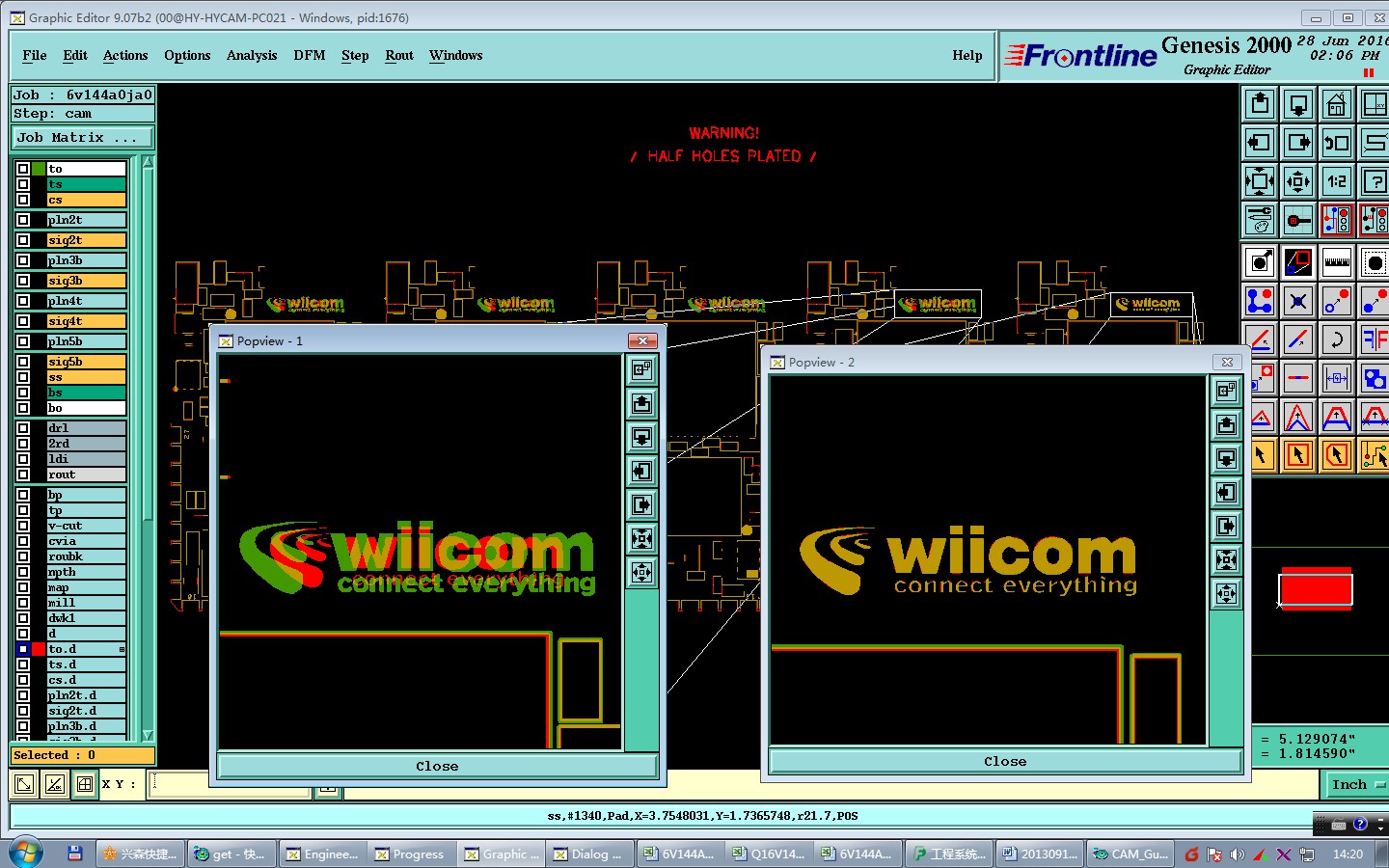1389x868 pixels.
Task: Click Popview 1 pan up icon
Action: point(642,403)
